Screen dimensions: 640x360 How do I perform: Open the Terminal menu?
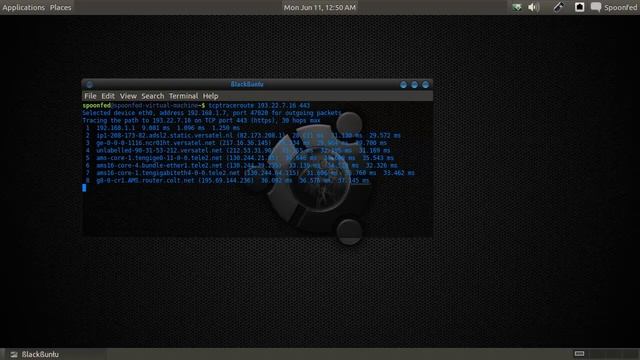click(x=183, y=96)
